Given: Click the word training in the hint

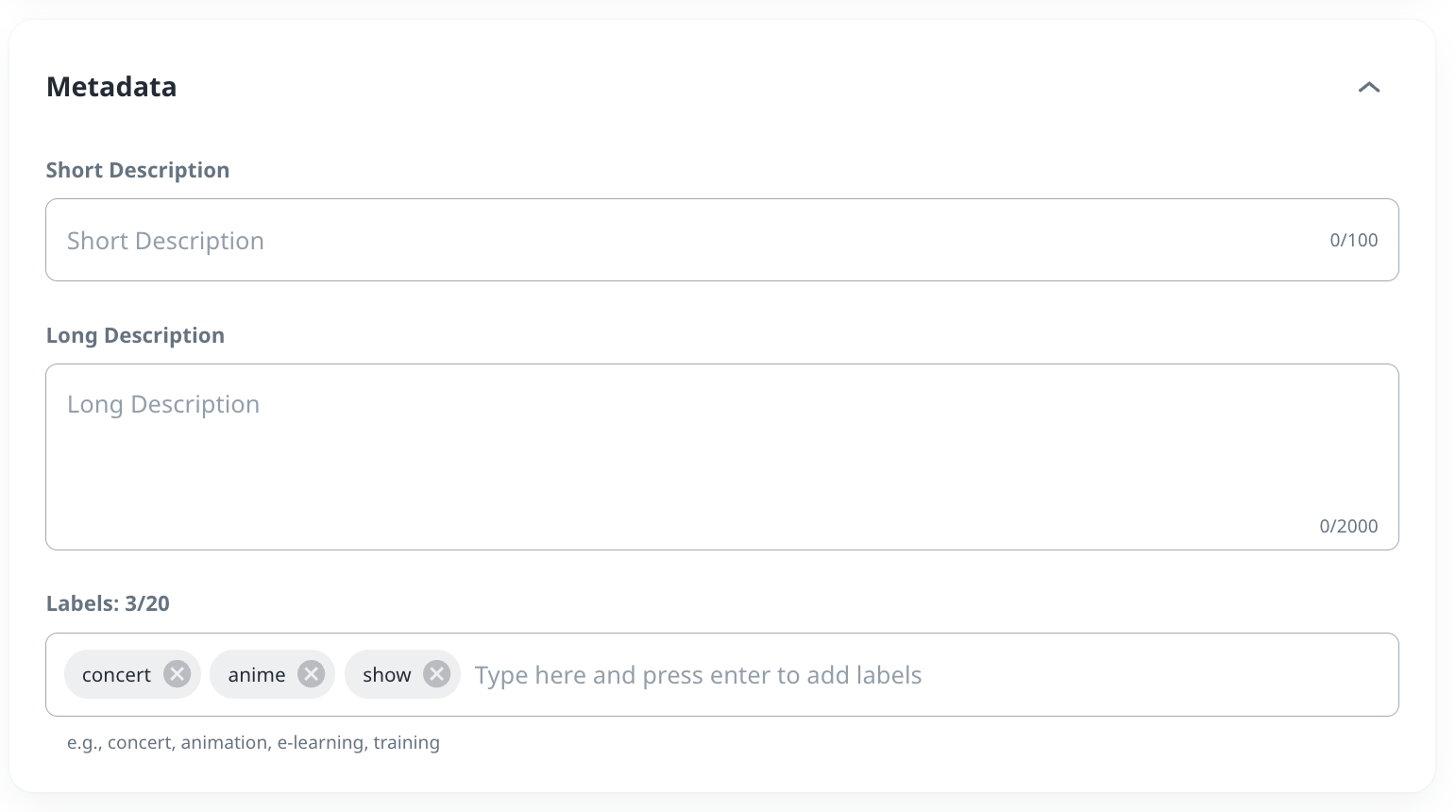Looking at the screenshot, I should [406, 742].
